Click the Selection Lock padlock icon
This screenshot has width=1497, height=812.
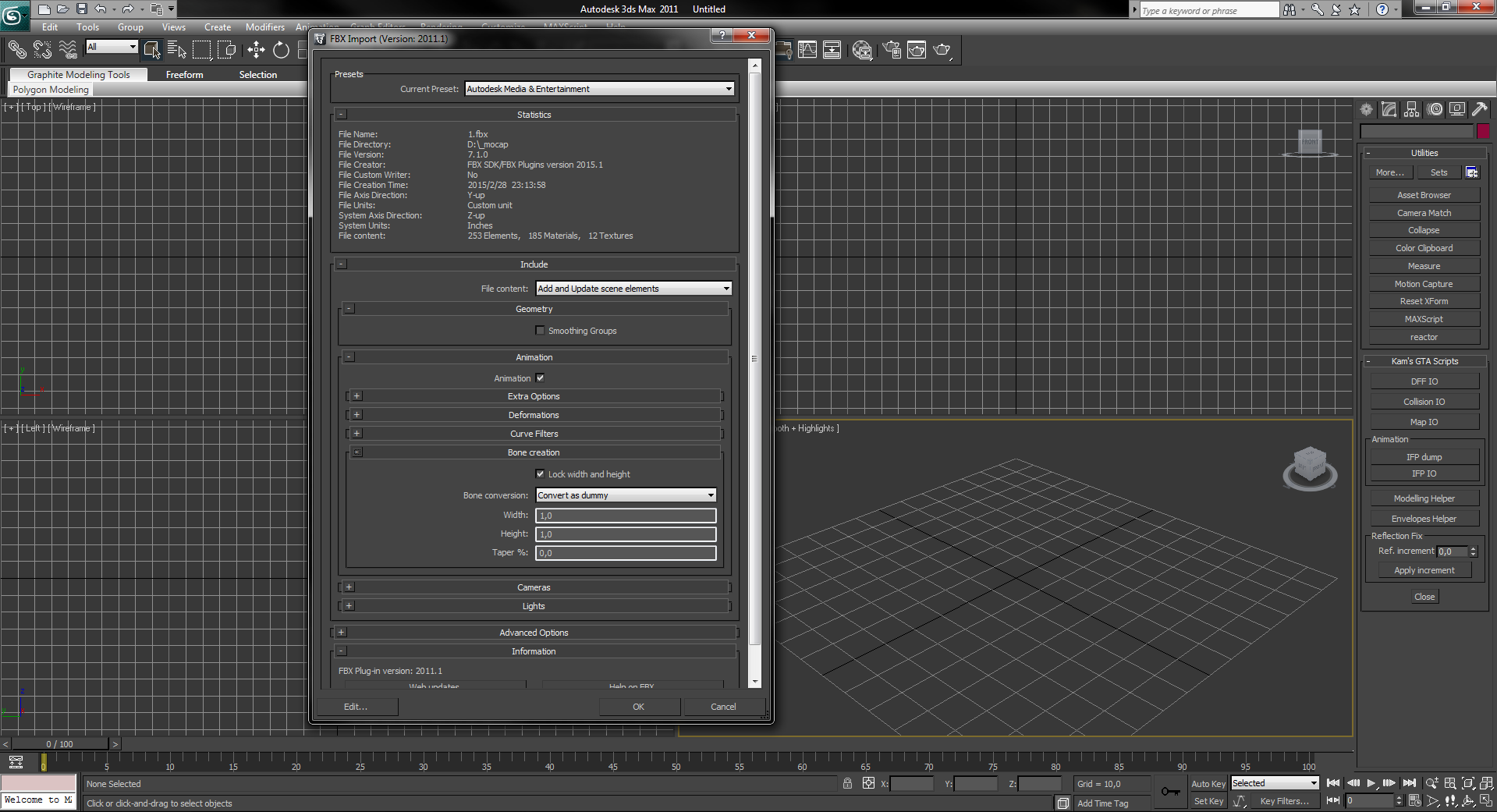847,783
